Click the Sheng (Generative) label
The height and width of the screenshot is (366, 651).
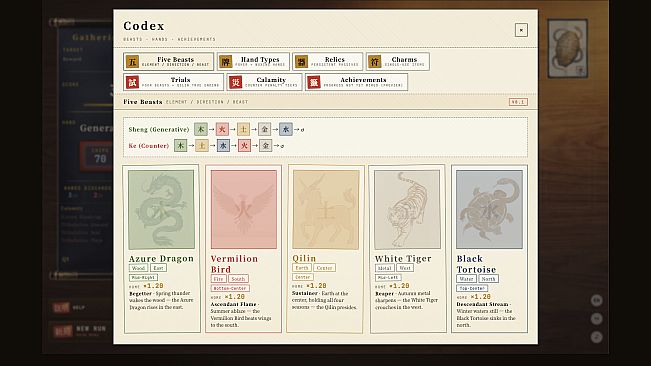(x=159, y=129)
